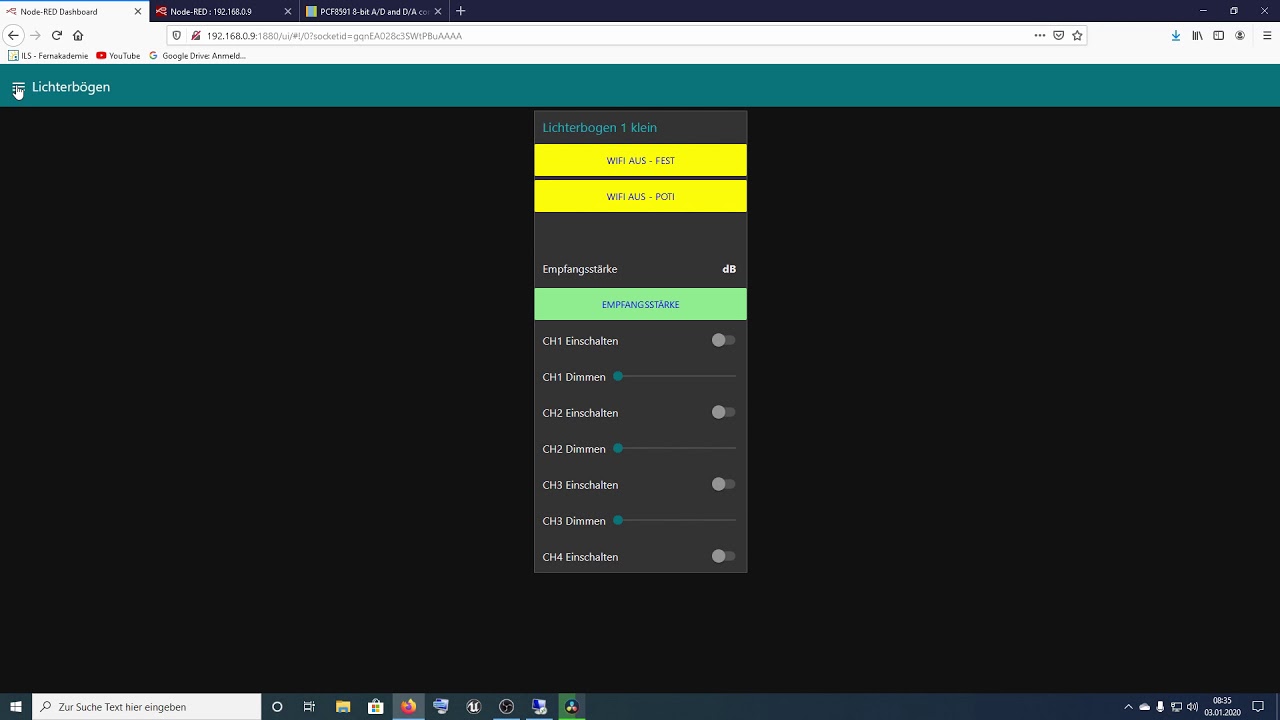Click the green EMPFANGSSTÄRKE button
Screen dimensions: 1280x720
[640, 304]
